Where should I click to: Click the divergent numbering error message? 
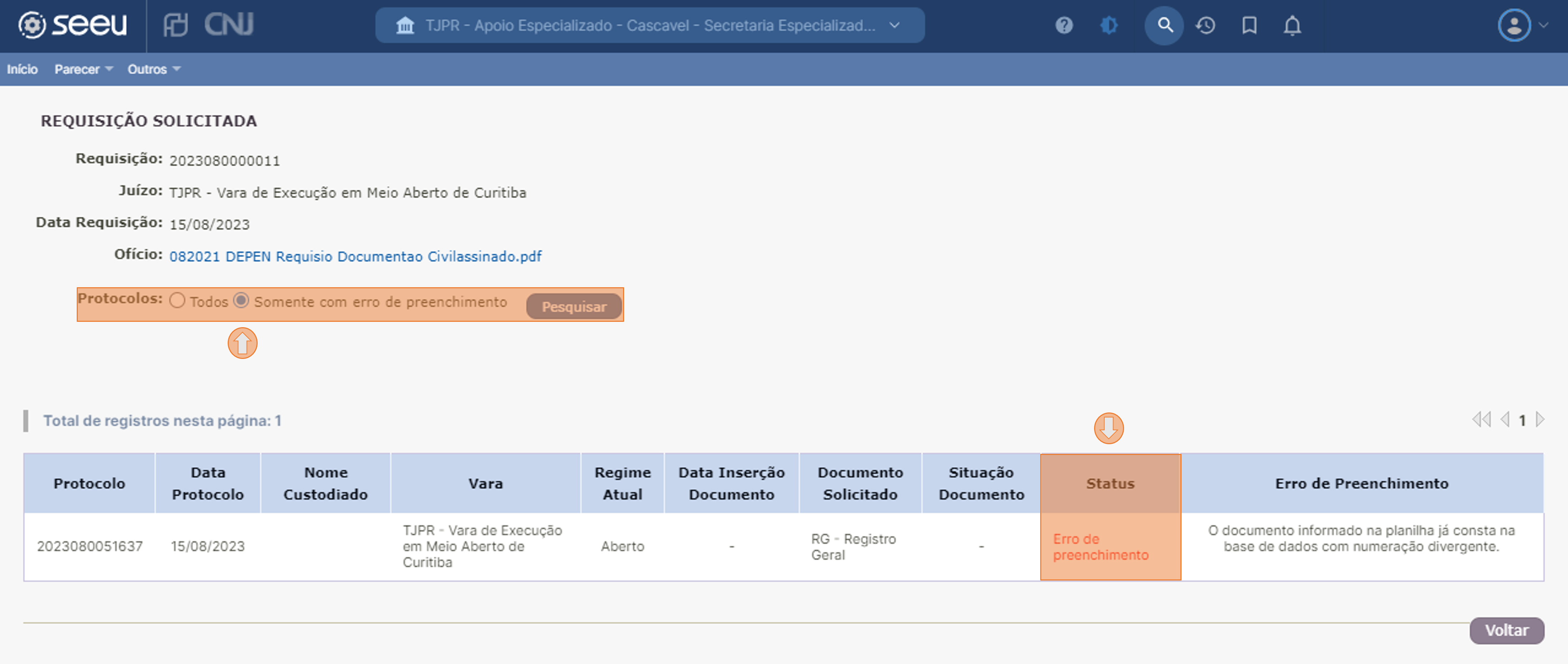pyautogui.click(x=1361, y=539)
